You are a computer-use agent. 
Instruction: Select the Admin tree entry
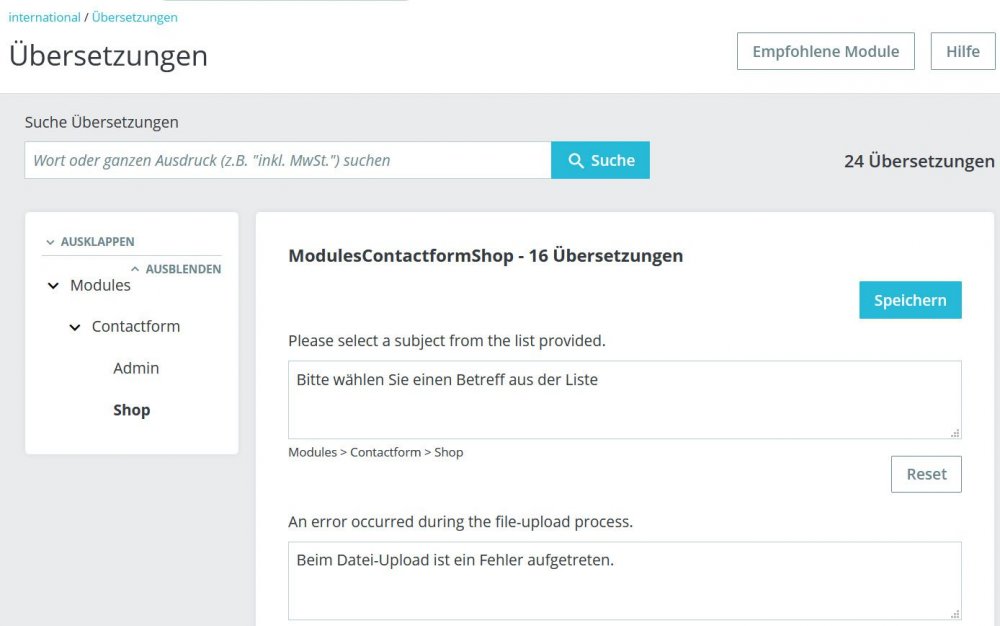[x=136, y=368]
